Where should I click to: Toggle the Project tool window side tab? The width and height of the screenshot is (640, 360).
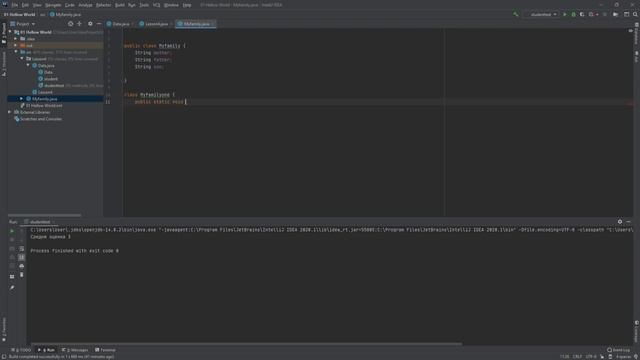4,33
